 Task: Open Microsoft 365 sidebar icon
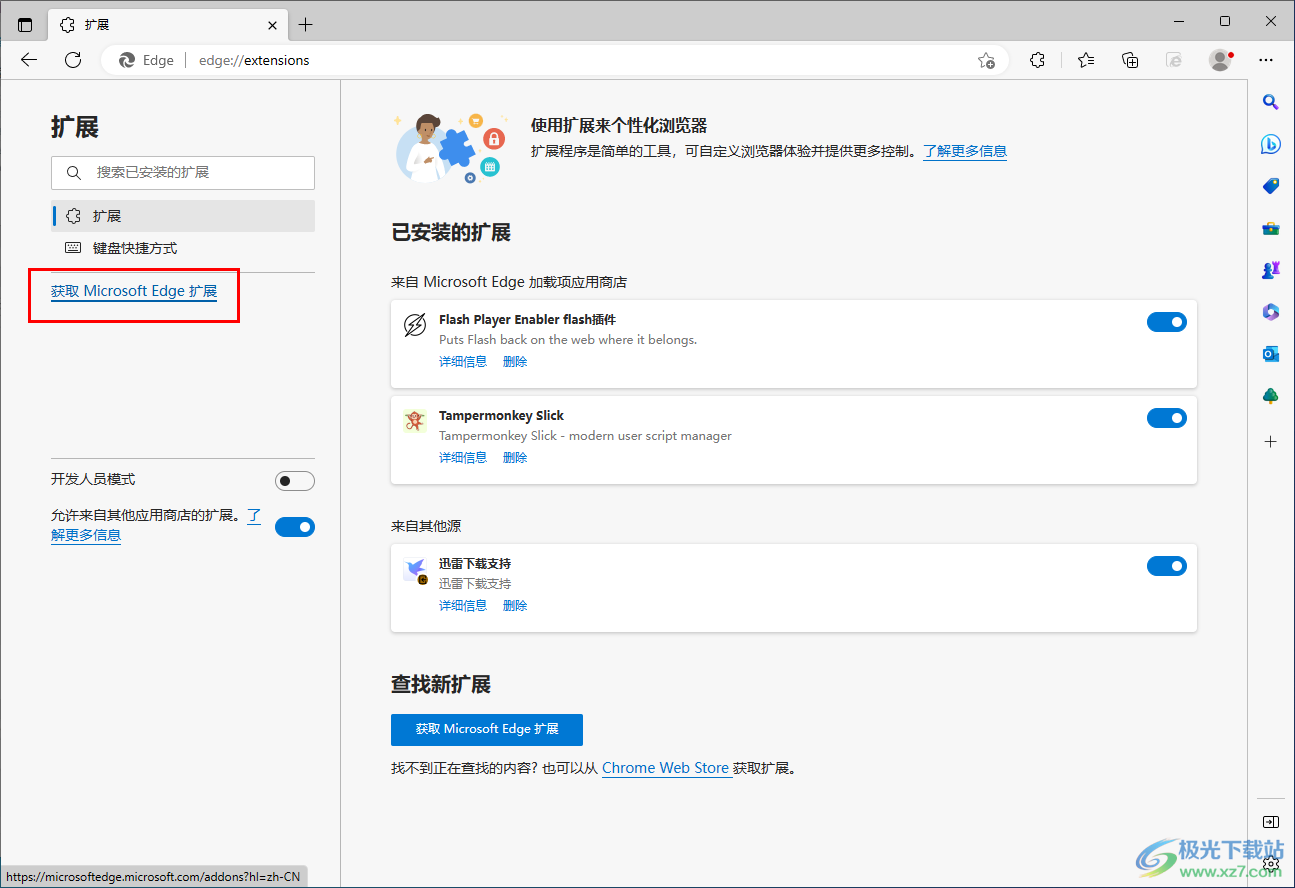pyautogui.click(x=1270, y=312)
